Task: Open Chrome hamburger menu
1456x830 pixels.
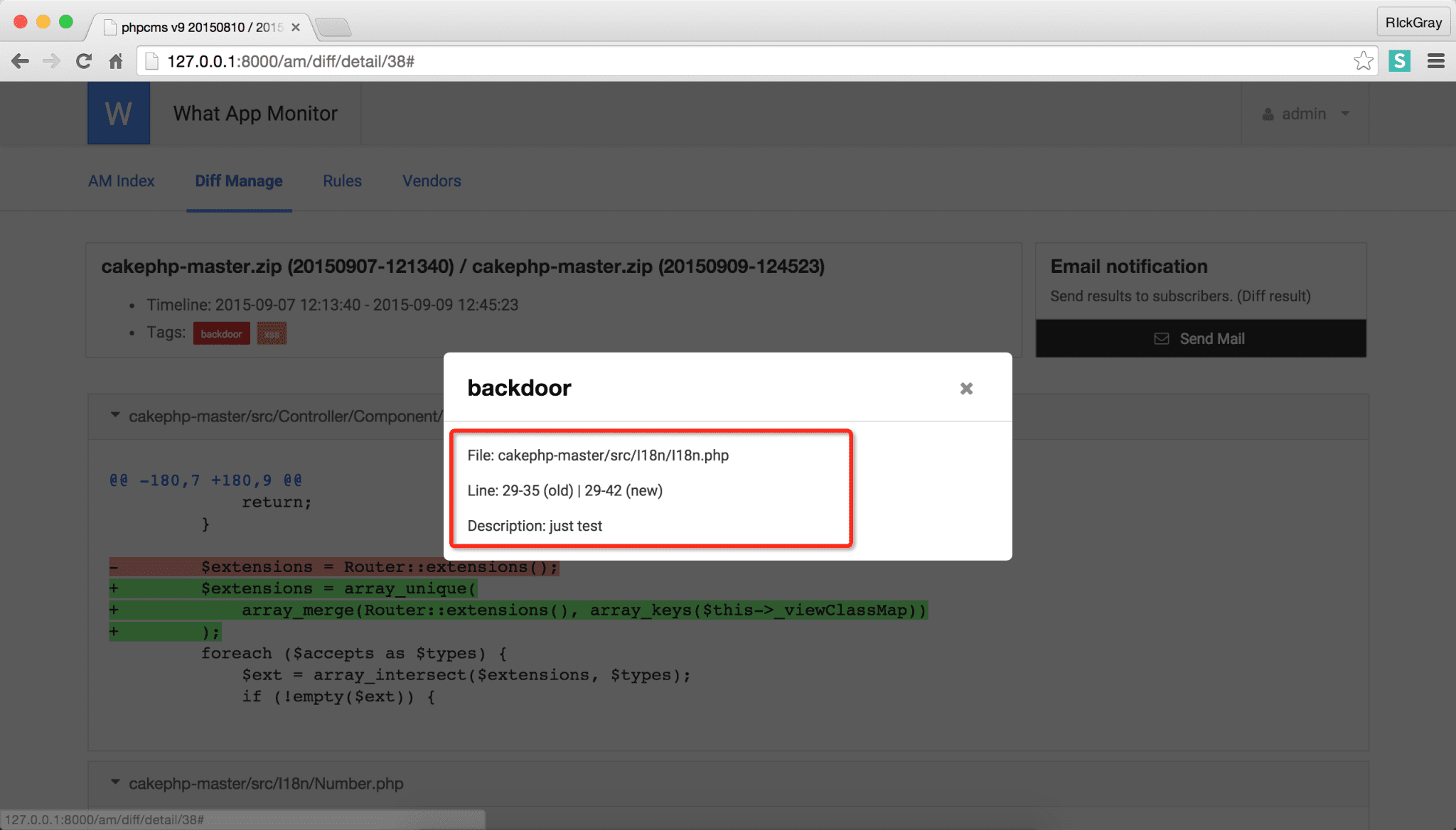Action: point(1435,61)
